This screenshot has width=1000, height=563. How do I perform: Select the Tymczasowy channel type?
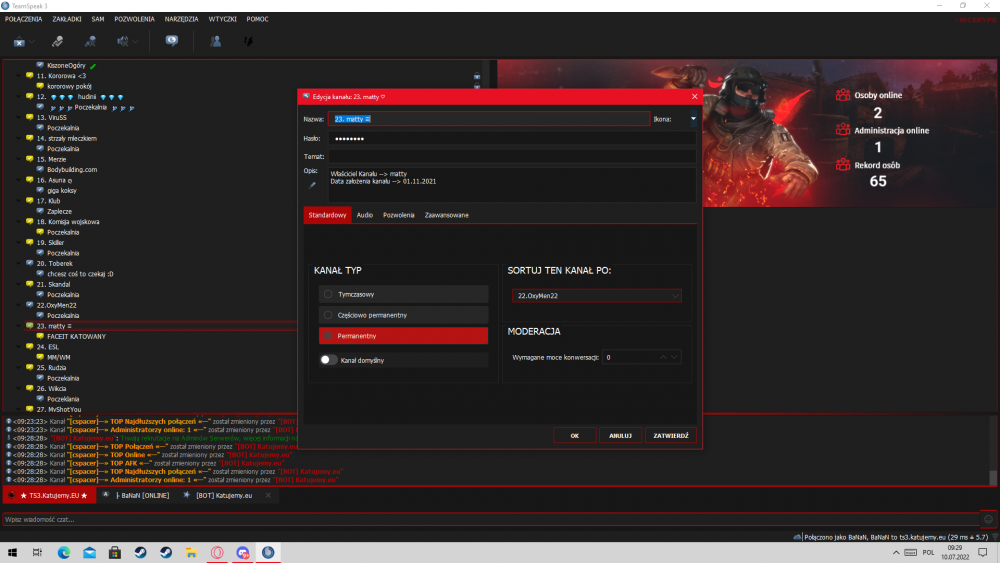click(403, 294)
